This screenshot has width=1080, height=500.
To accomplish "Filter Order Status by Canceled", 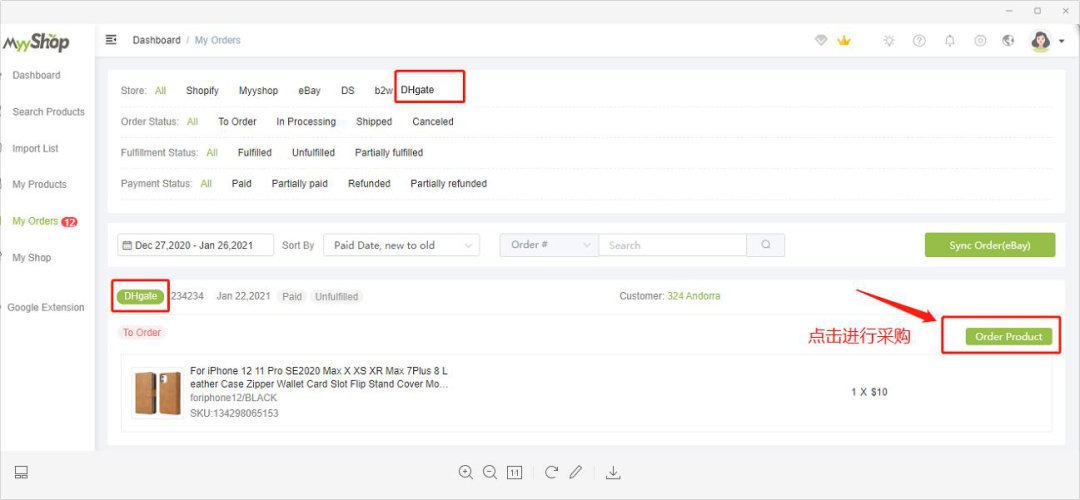I will point(433,122).
